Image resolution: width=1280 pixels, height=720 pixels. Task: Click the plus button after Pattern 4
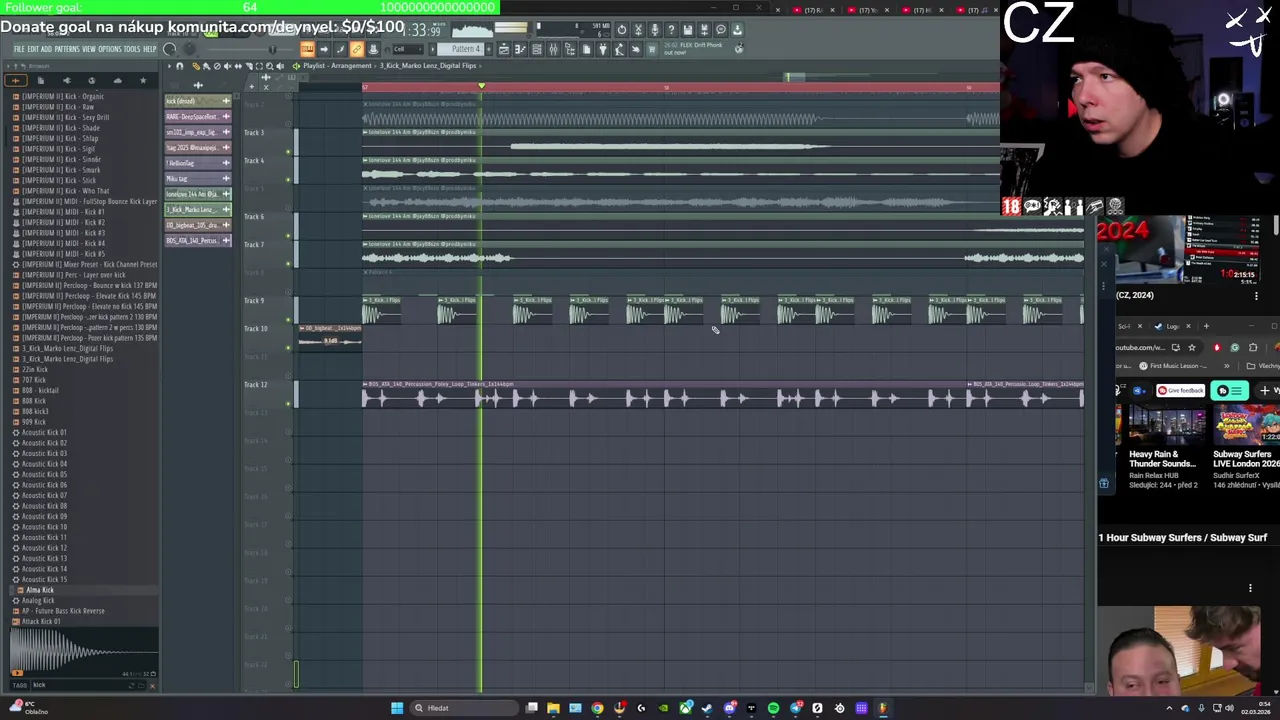point(489,49)
